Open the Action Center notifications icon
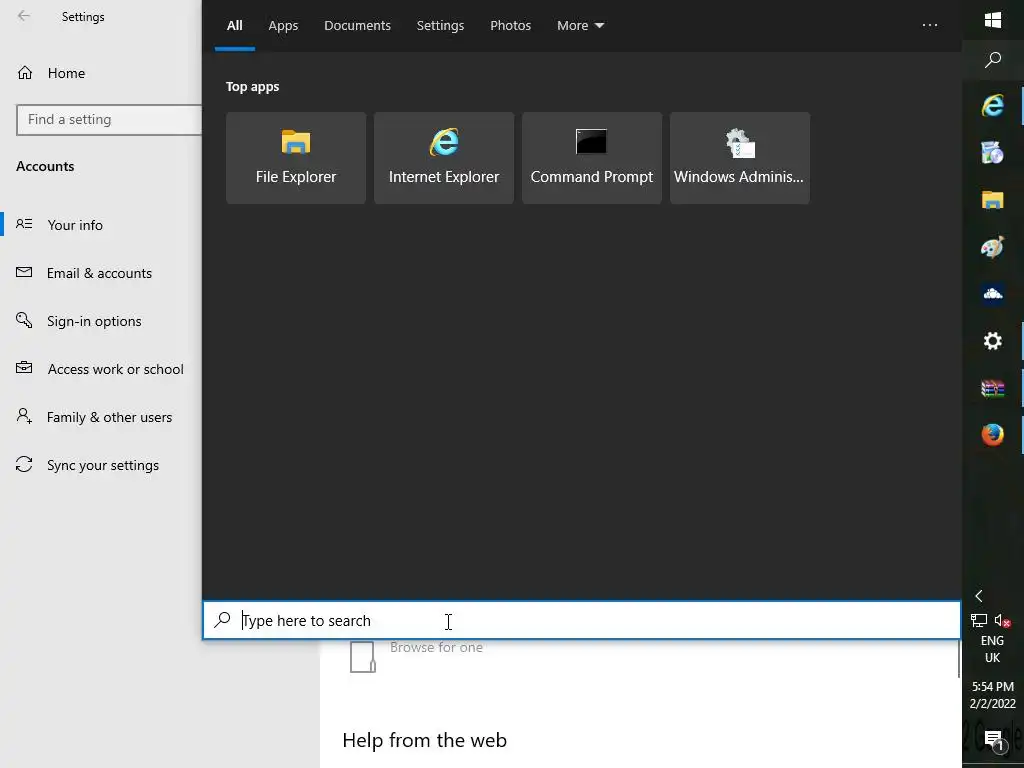 point(993,739)
